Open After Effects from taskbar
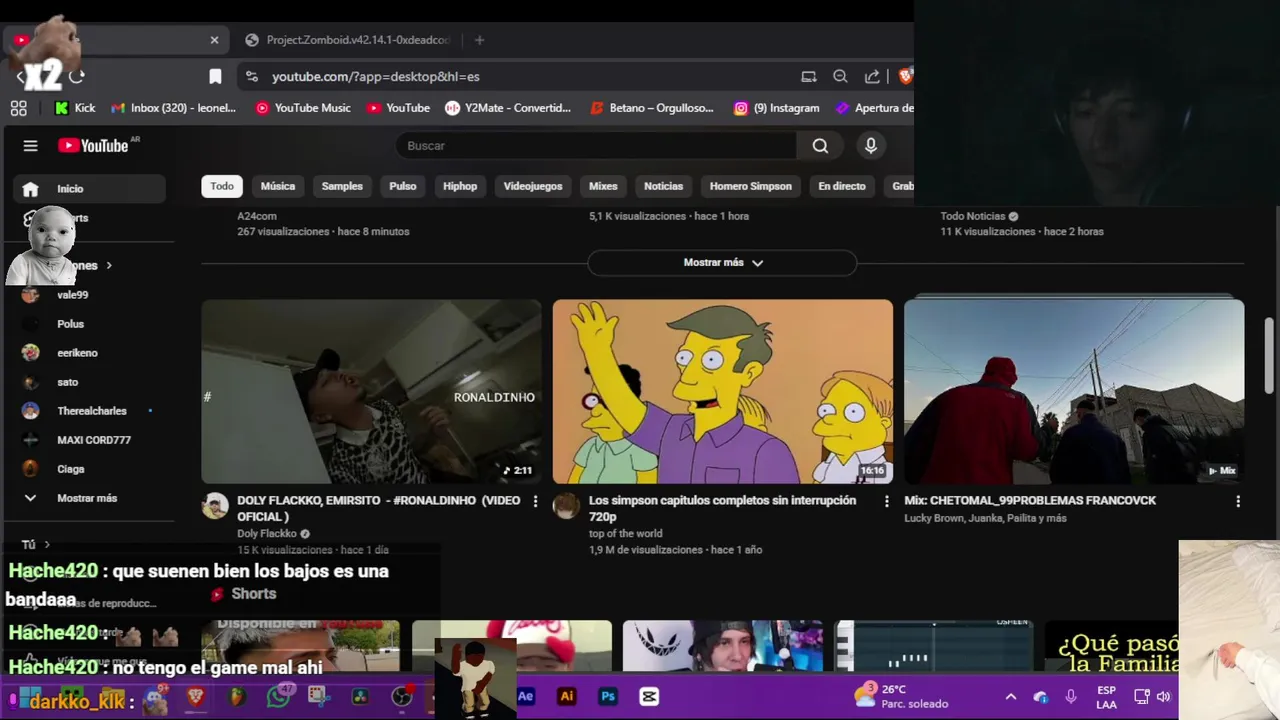 coord(525,697)
